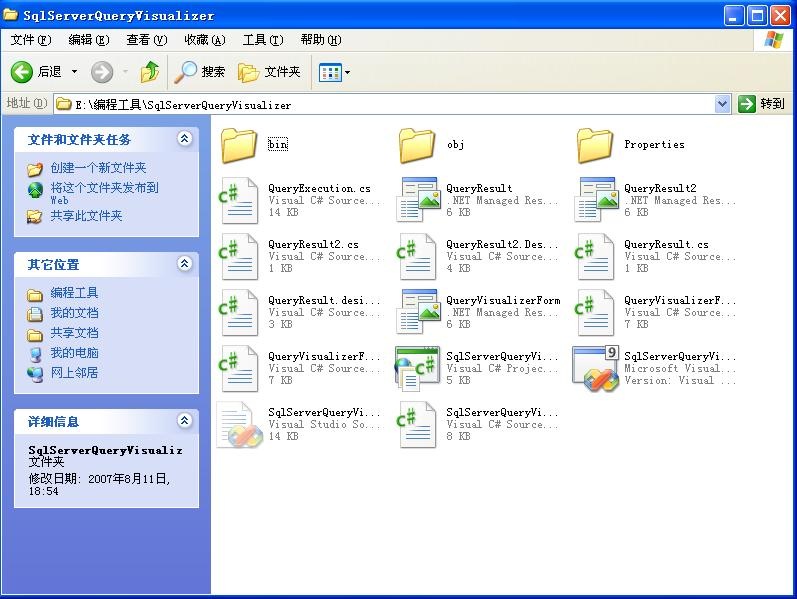Go up one folder level icon
Image resolution: width=797 pixels, height=599 pixels.
point(150,72)
